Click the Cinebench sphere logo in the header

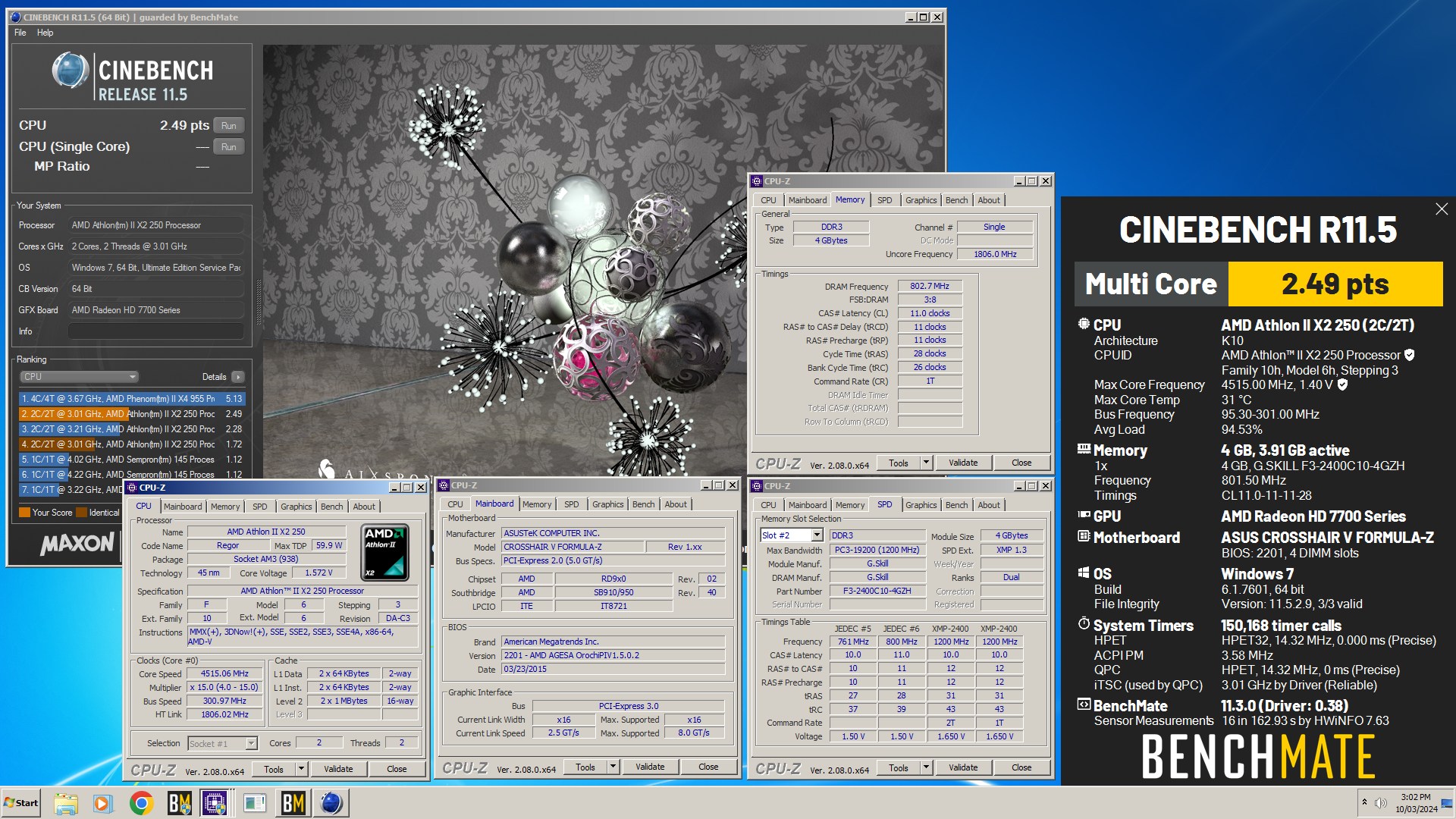pyautogui.click(x=71, y=71)
